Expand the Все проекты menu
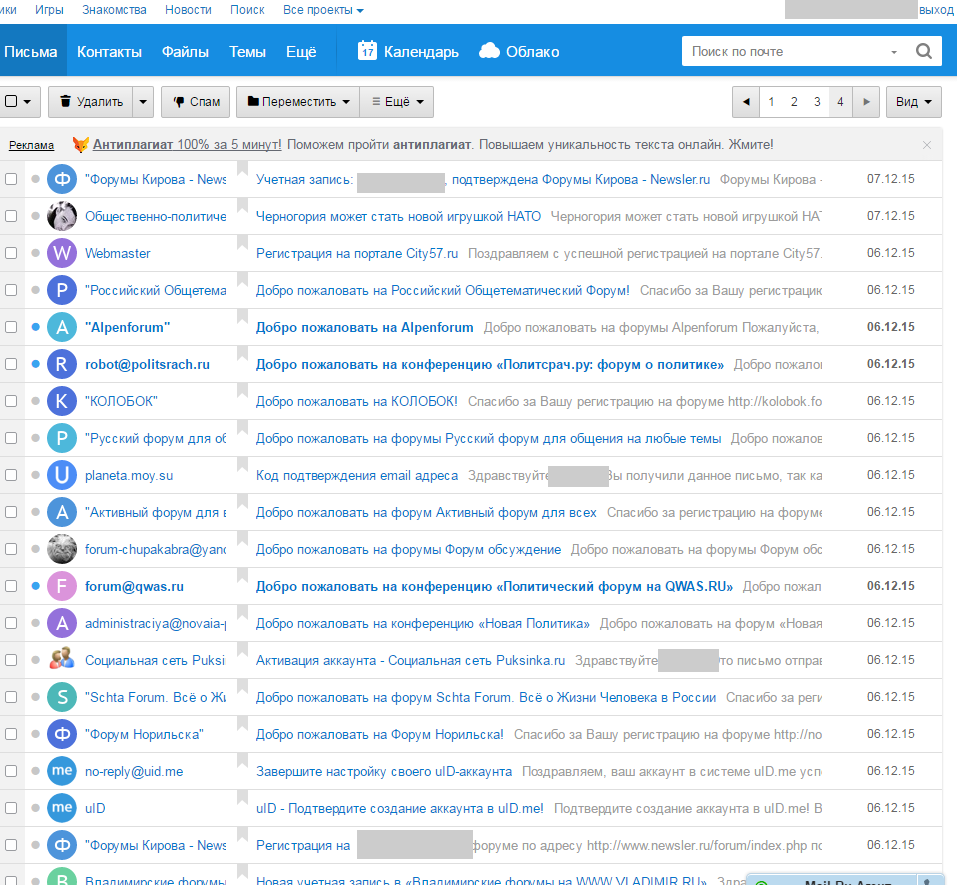Screen dimensions: 957x885 pos(323,10)
